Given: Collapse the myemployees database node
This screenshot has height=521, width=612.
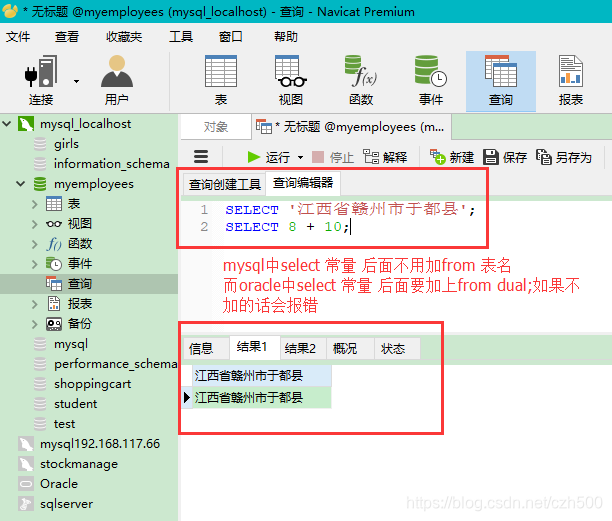Looking at the screenshot, I should click(21, 183).
